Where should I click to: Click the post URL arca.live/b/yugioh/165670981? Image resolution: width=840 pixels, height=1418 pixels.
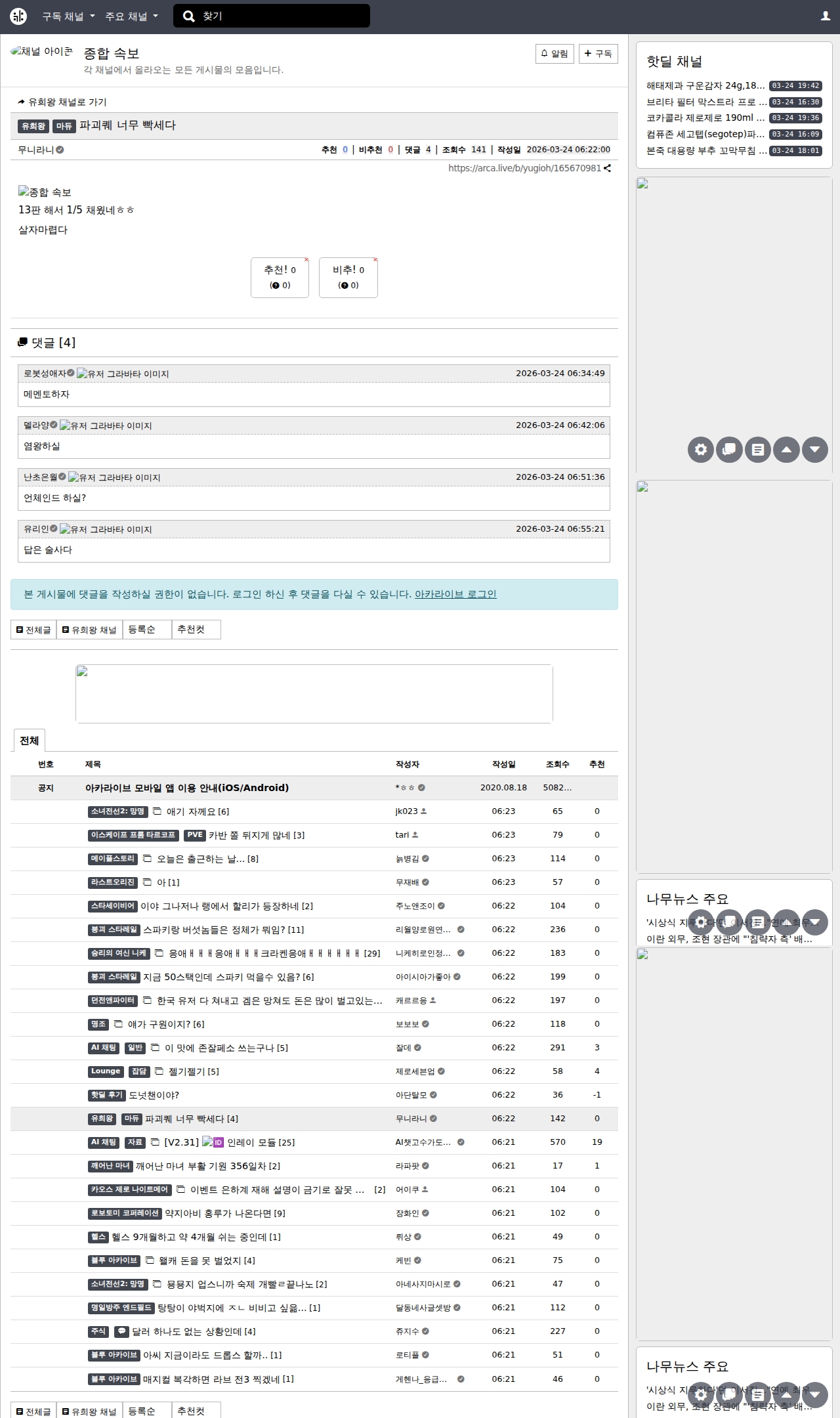coord(524,168)
